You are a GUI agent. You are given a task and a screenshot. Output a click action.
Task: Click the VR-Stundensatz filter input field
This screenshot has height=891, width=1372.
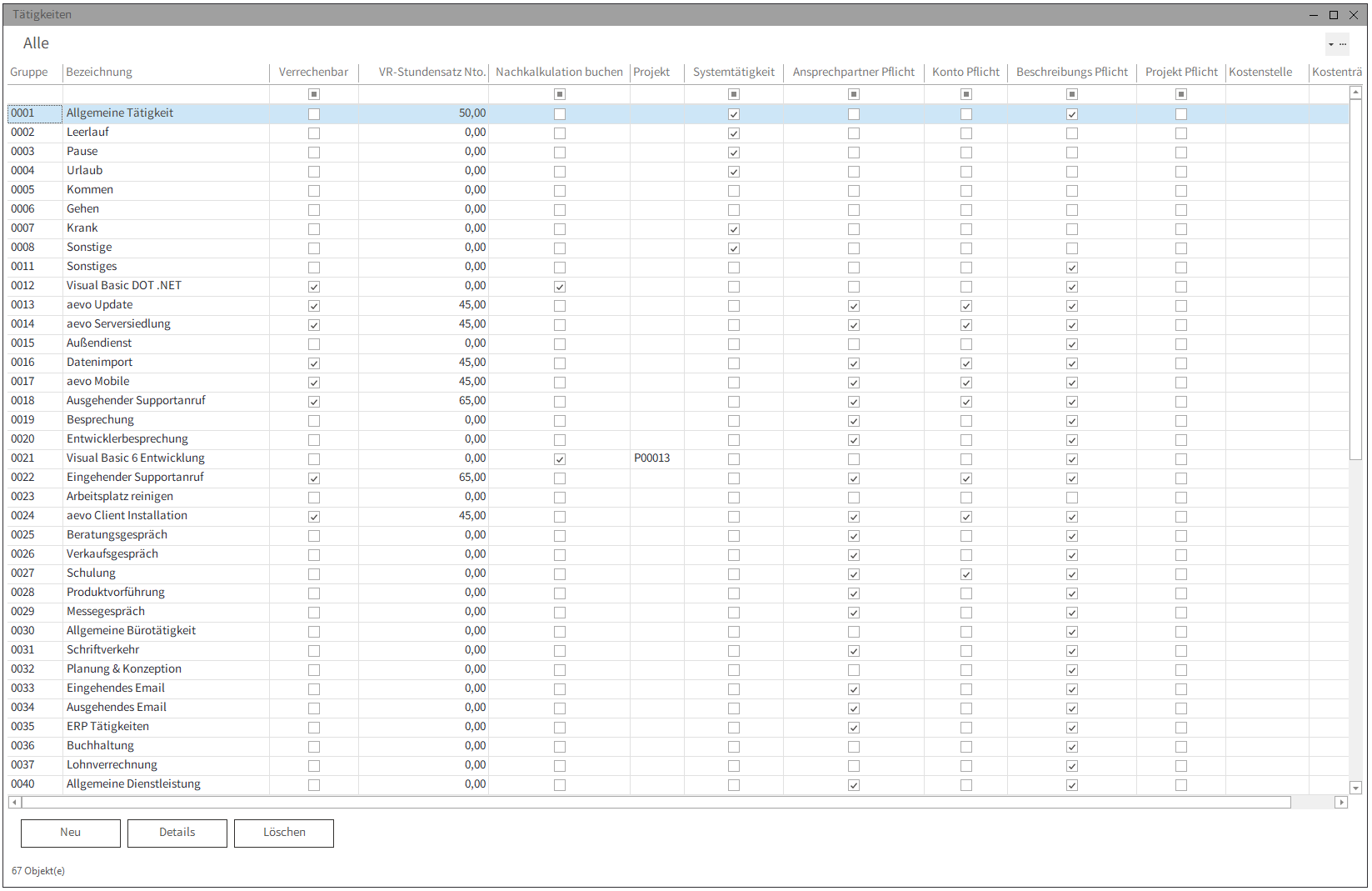pos(424,94)
